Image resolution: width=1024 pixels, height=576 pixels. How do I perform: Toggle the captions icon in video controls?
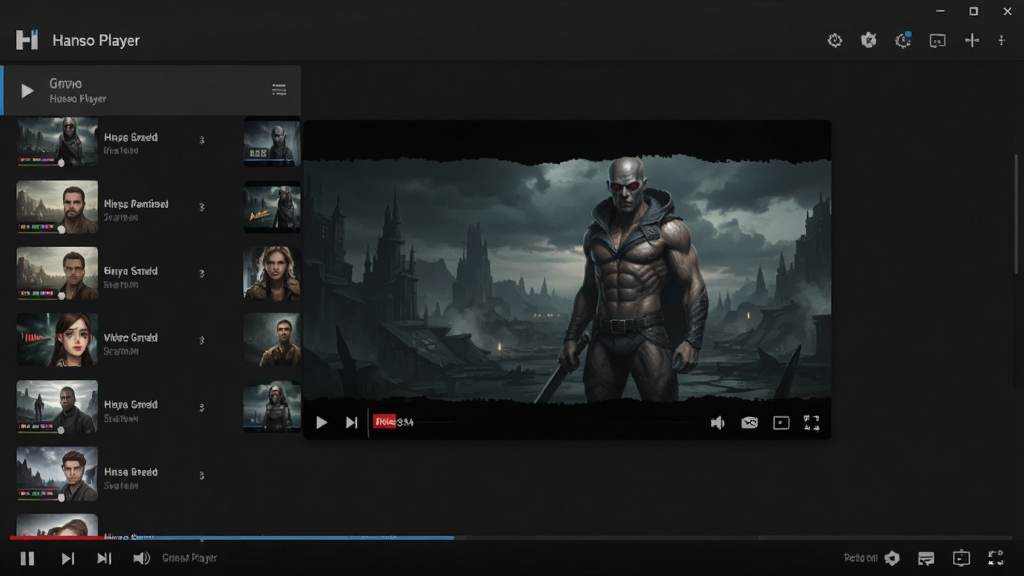coord(749,423)
